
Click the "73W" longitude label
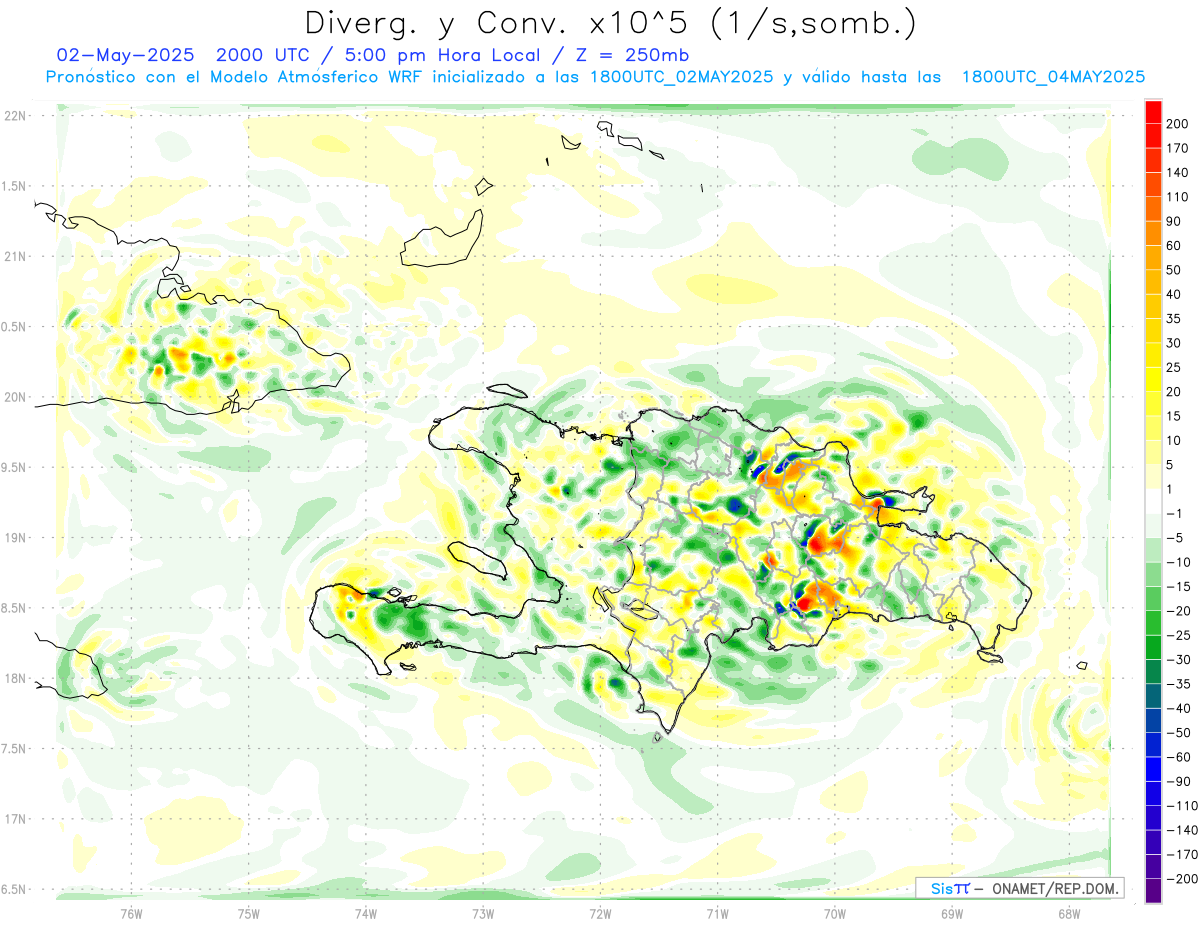pos(483,913)
